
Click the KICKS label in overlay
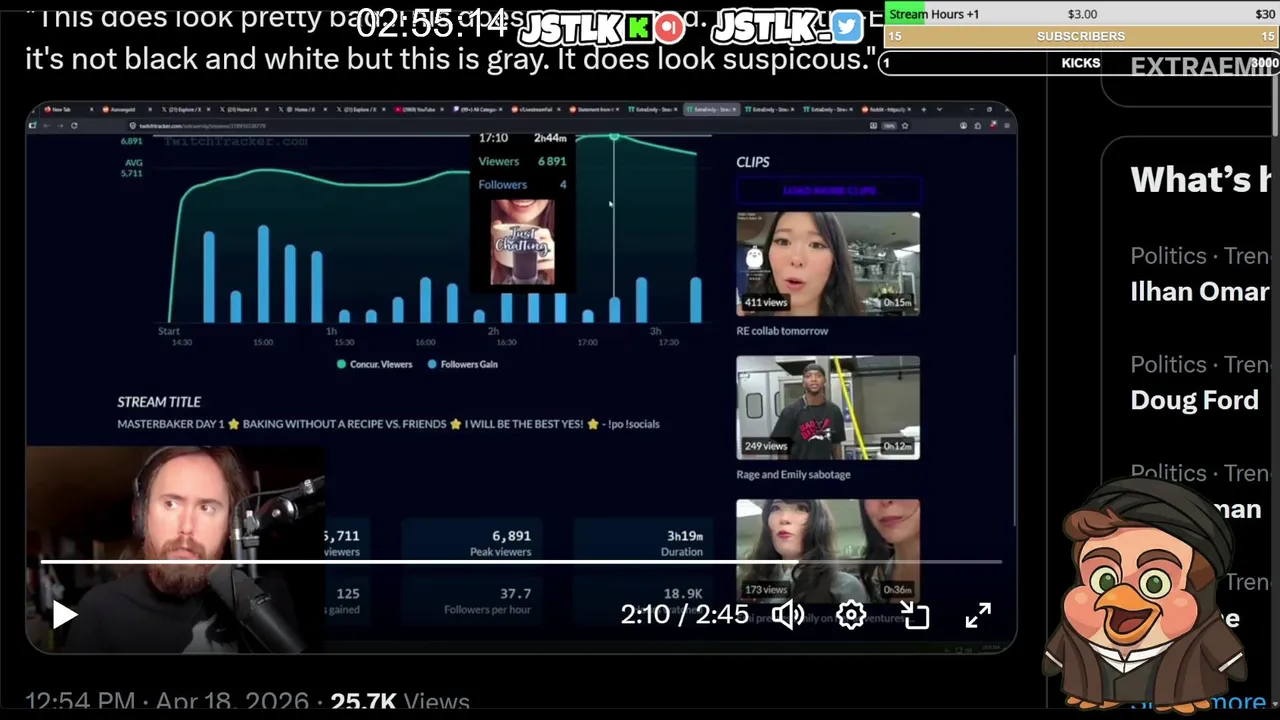1081,62
